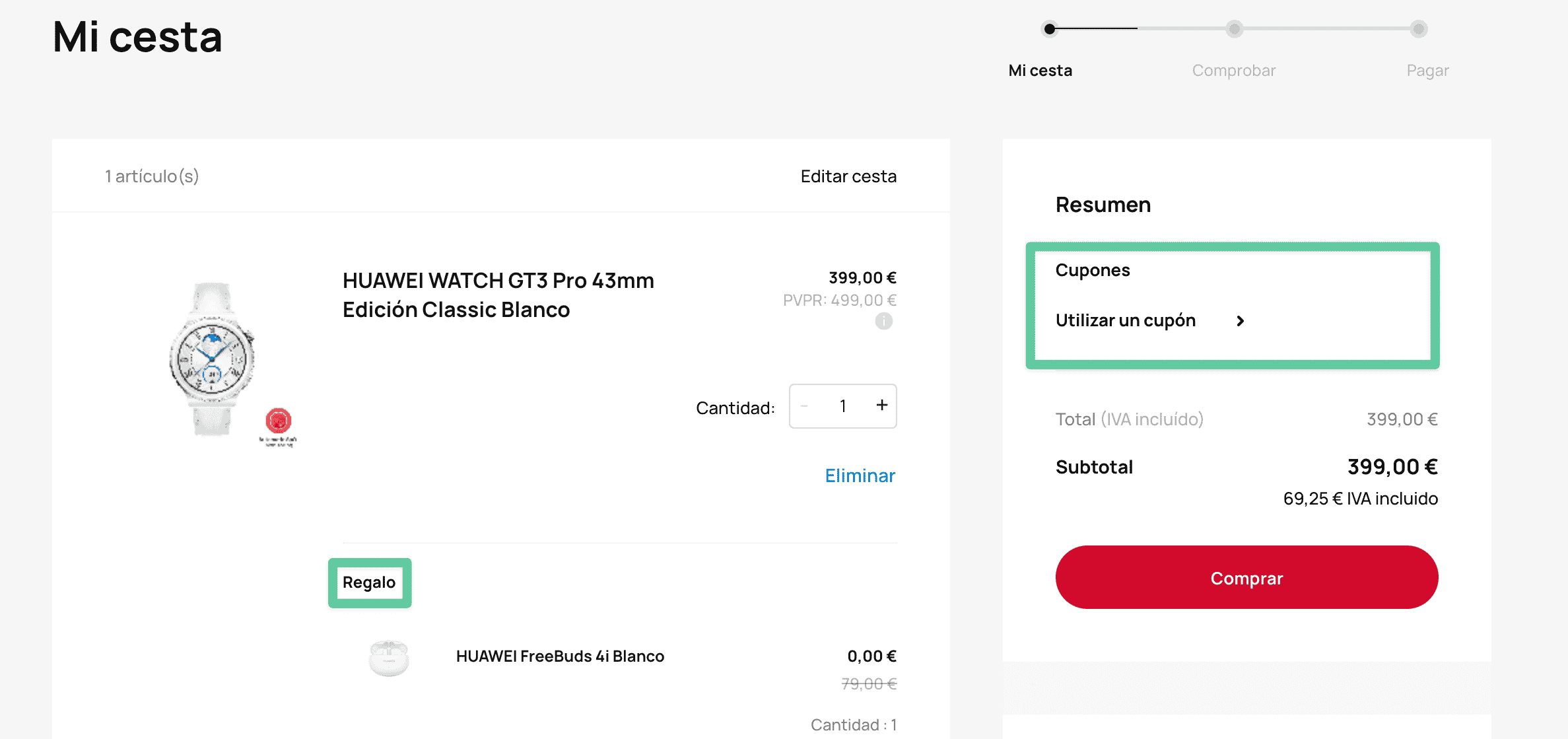This screenshot has width=1568, height=739.
Task: Click Editar cesta
Action: click(848, 176)
